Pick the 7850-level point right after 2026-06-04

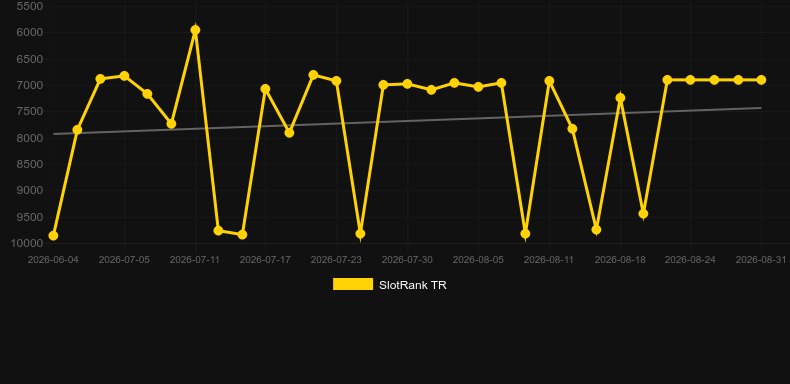pos(77,130)
